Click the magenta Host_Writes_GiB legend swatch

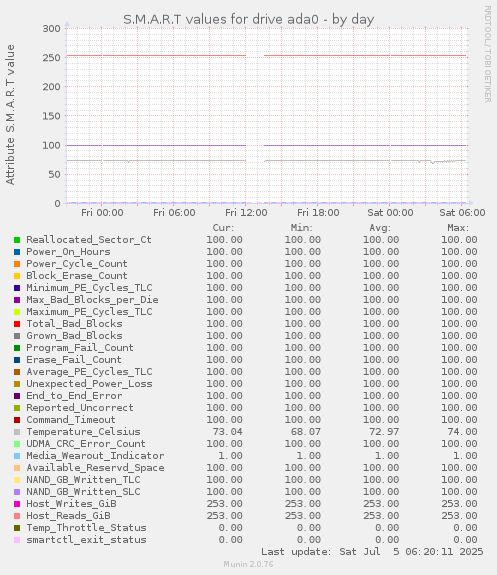point(17,504)
